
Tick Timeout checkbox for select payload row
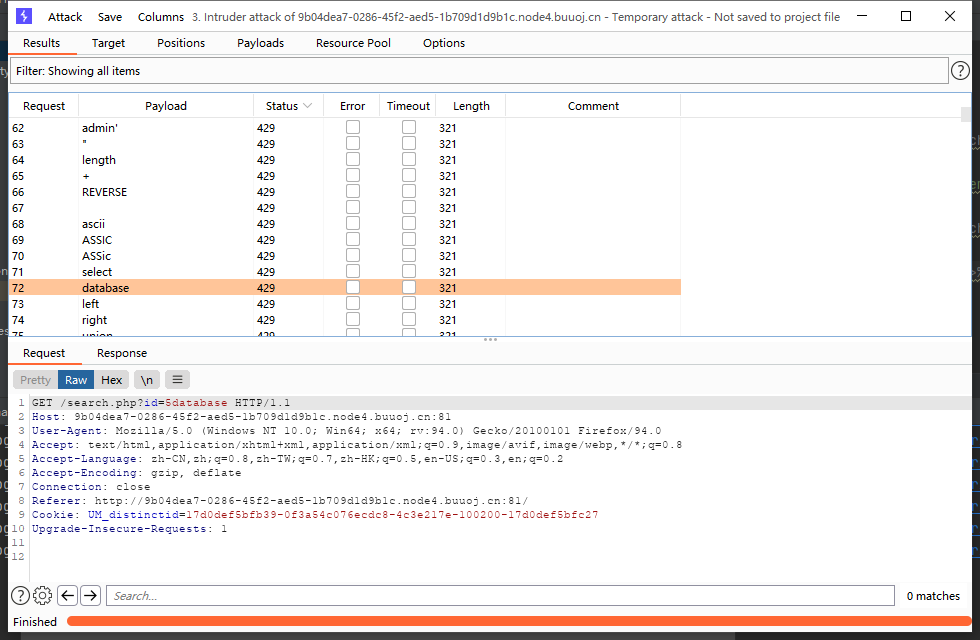(409, 272)
